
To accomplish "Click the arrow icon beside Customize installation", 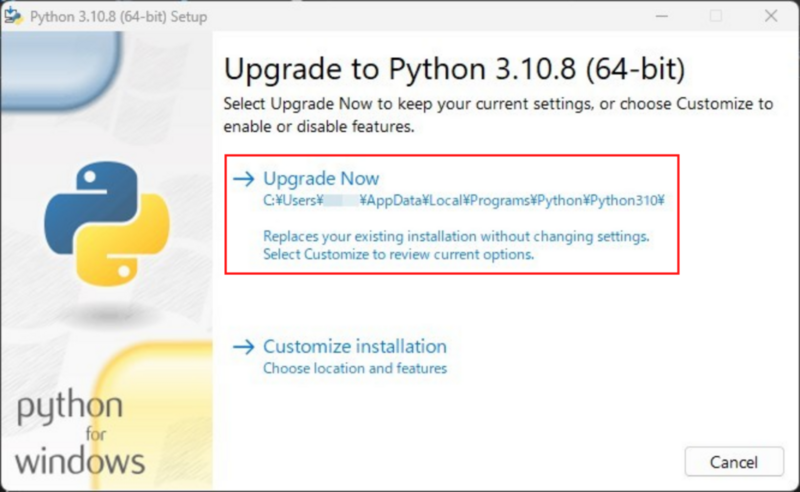I will (243, 347).
